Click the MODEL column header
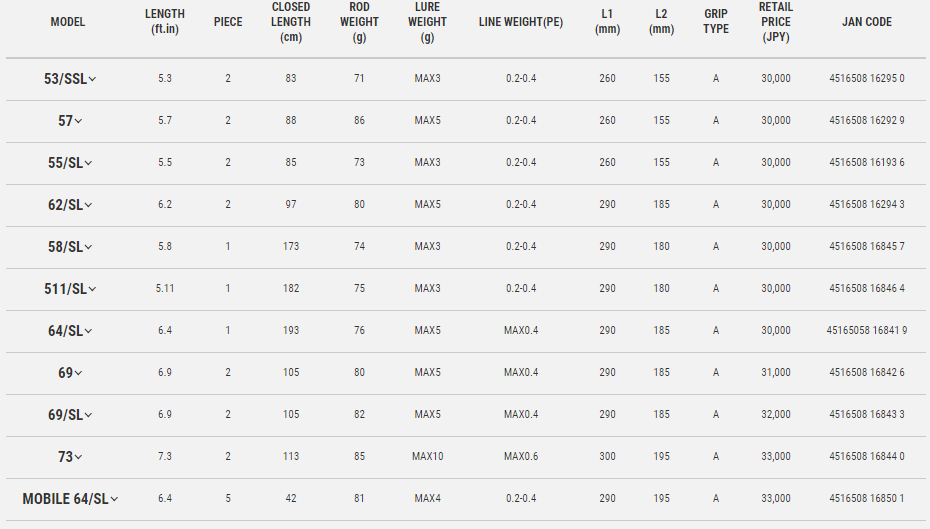 point(68,22)
